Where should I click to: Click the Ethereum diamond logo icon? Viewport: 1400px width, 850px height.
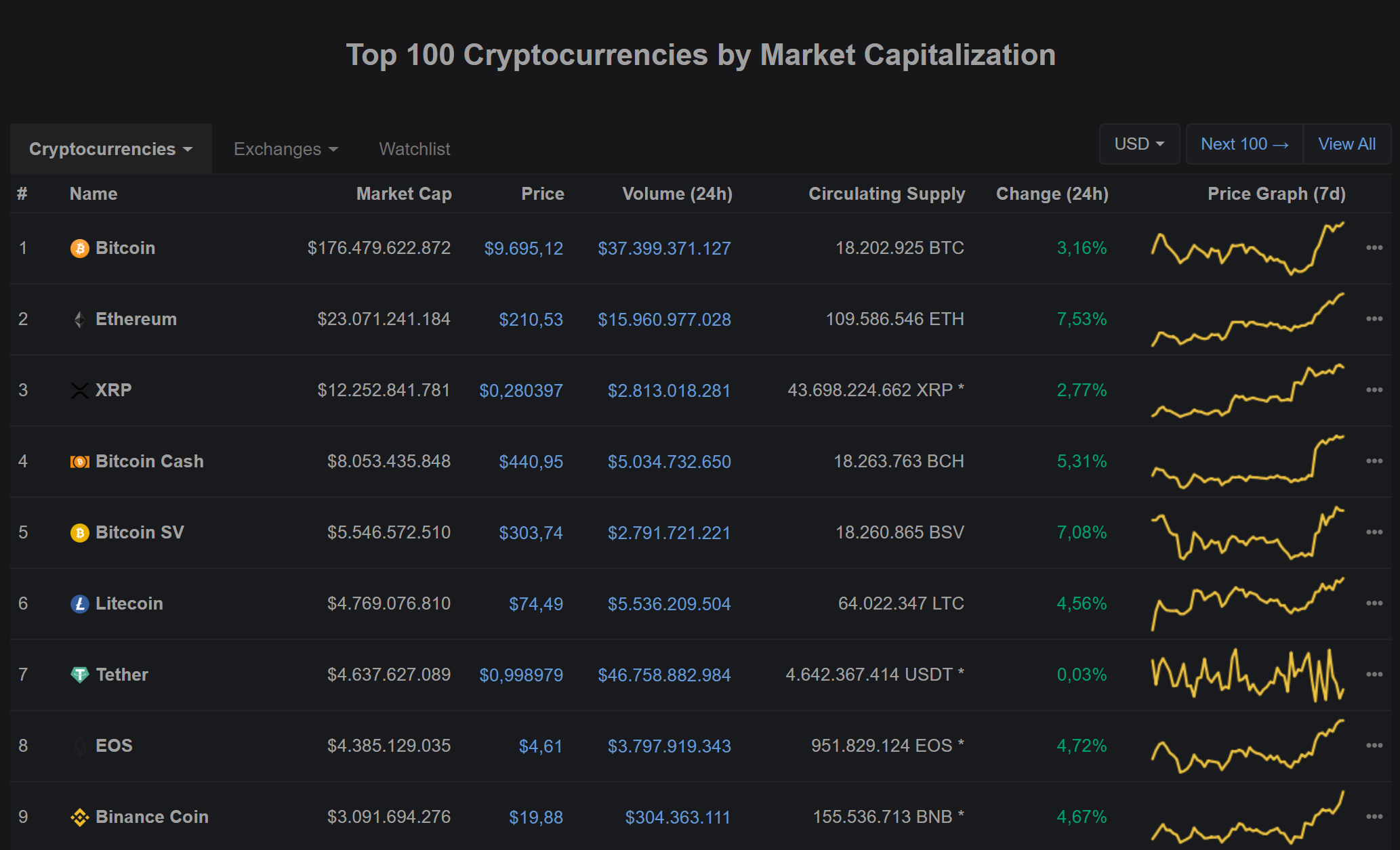pos(79,320)
